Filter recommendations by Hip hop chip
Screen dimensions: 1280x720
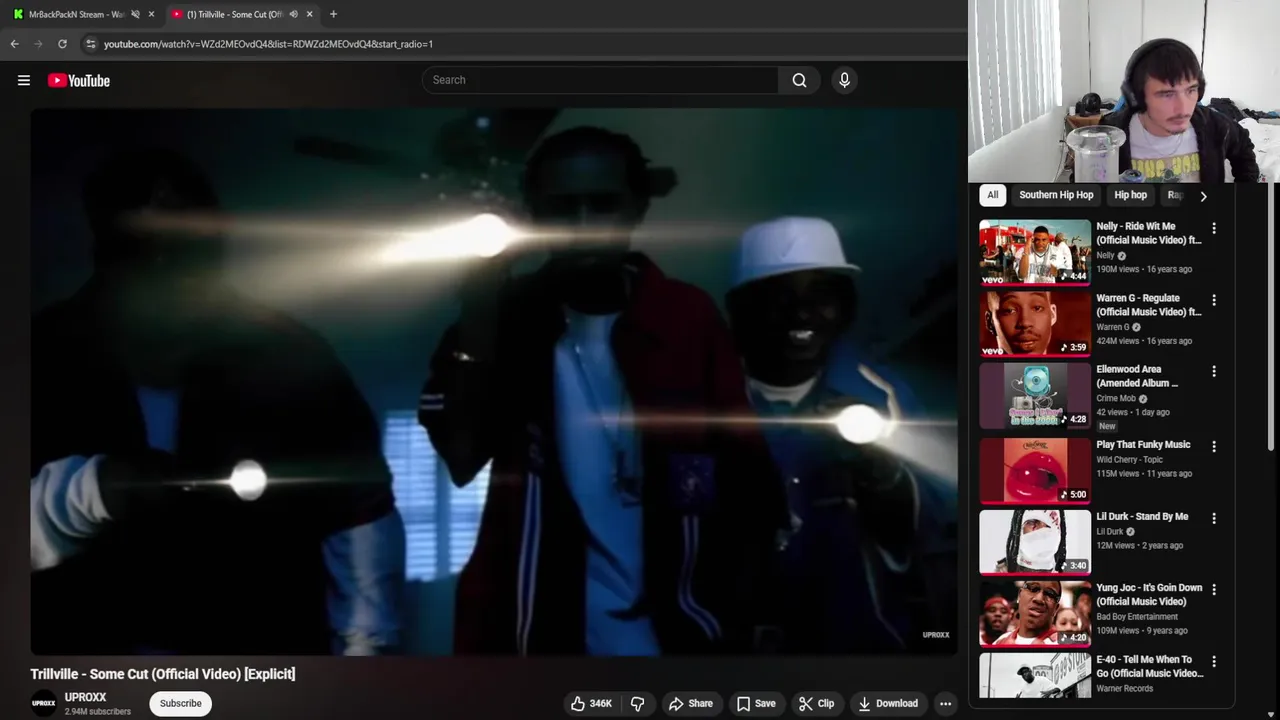click(1130, 195)
